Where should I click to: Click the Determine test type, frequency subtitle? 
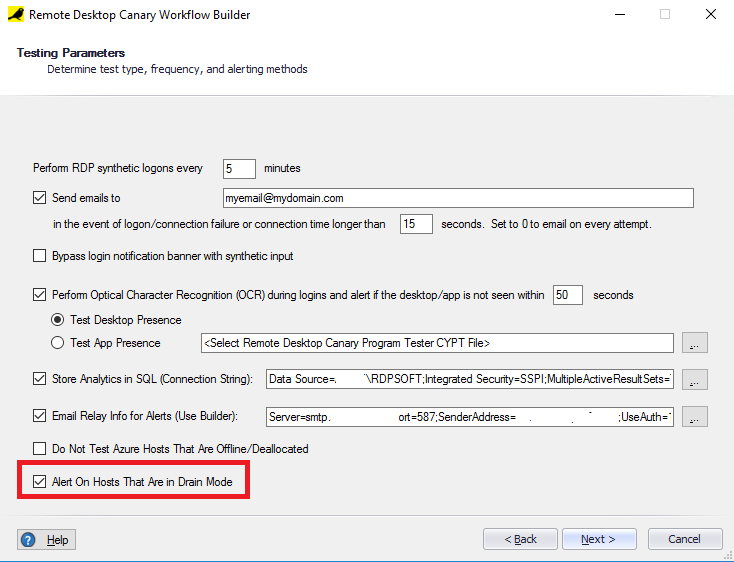coord(177,69)
